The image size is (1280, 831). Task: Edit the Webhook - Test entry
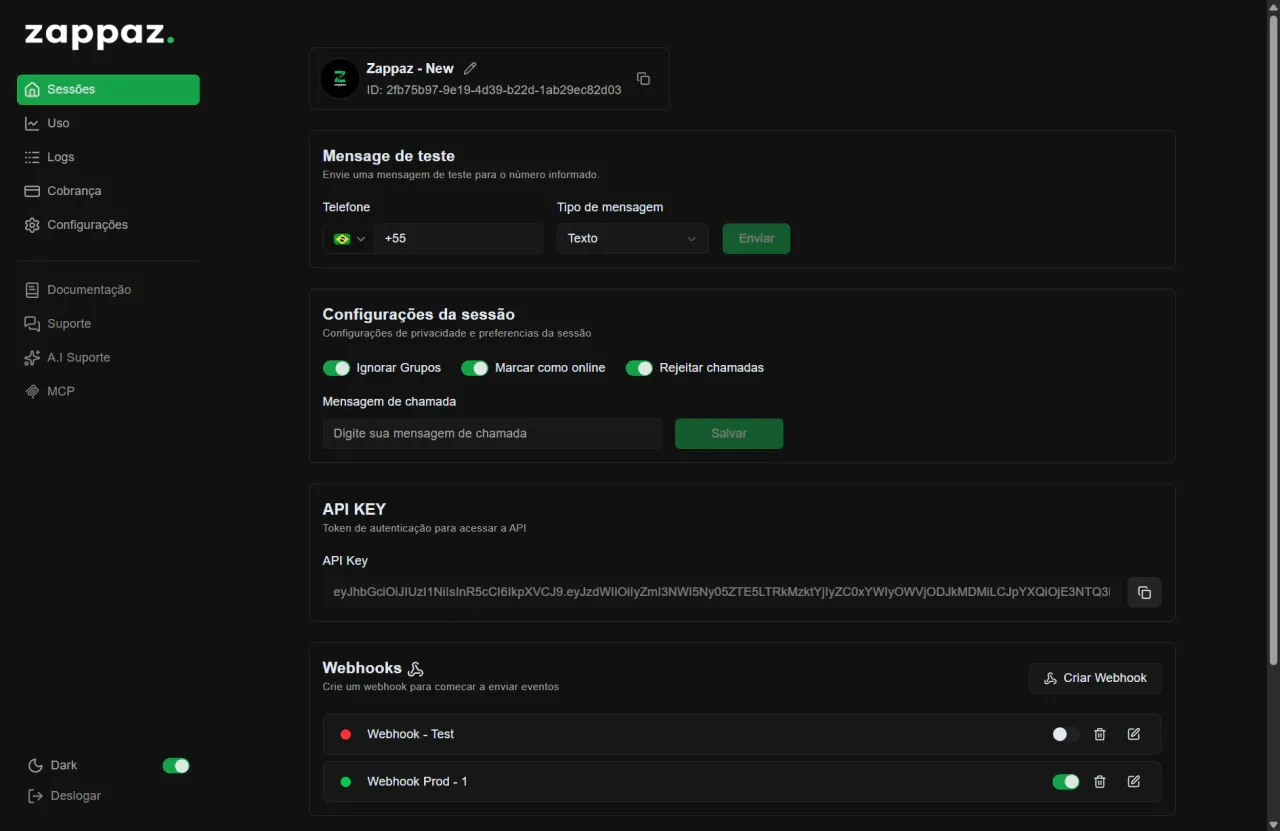1134,734
